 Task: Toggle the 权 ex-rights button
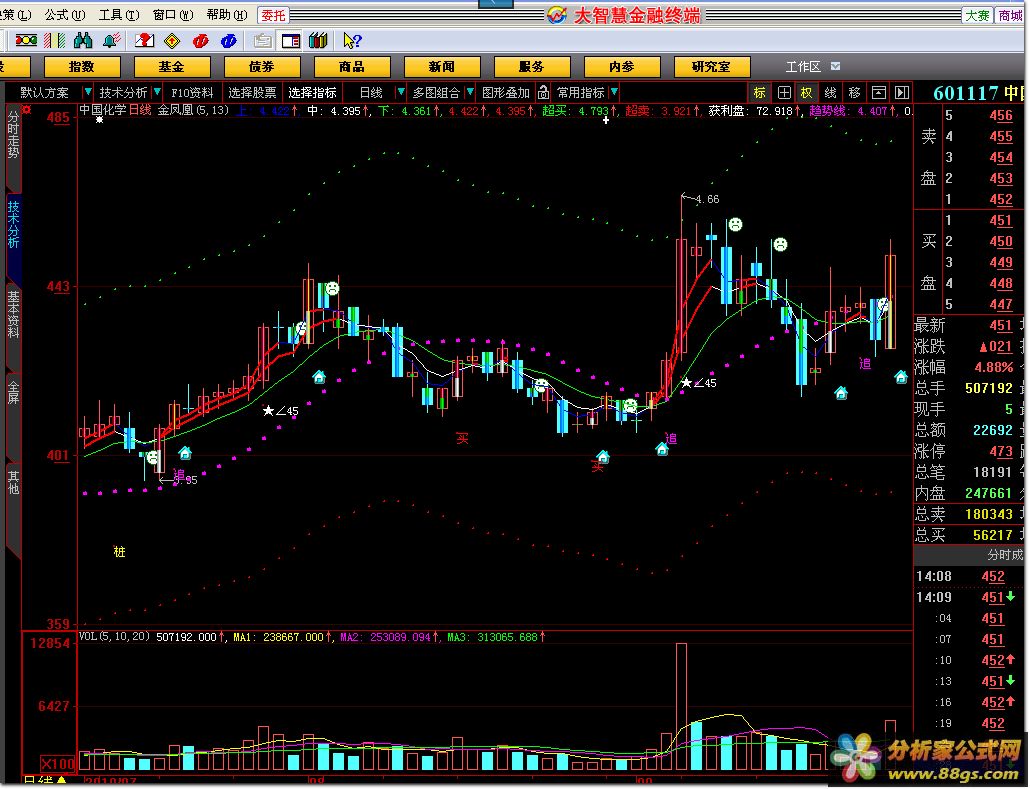807,93
